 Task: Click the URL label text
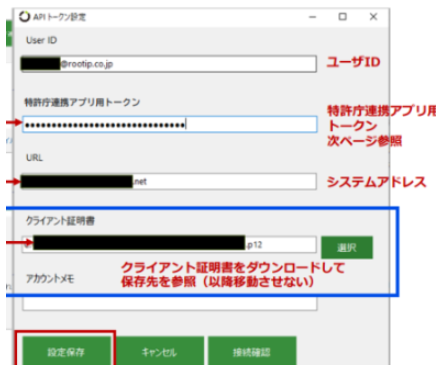34,158
